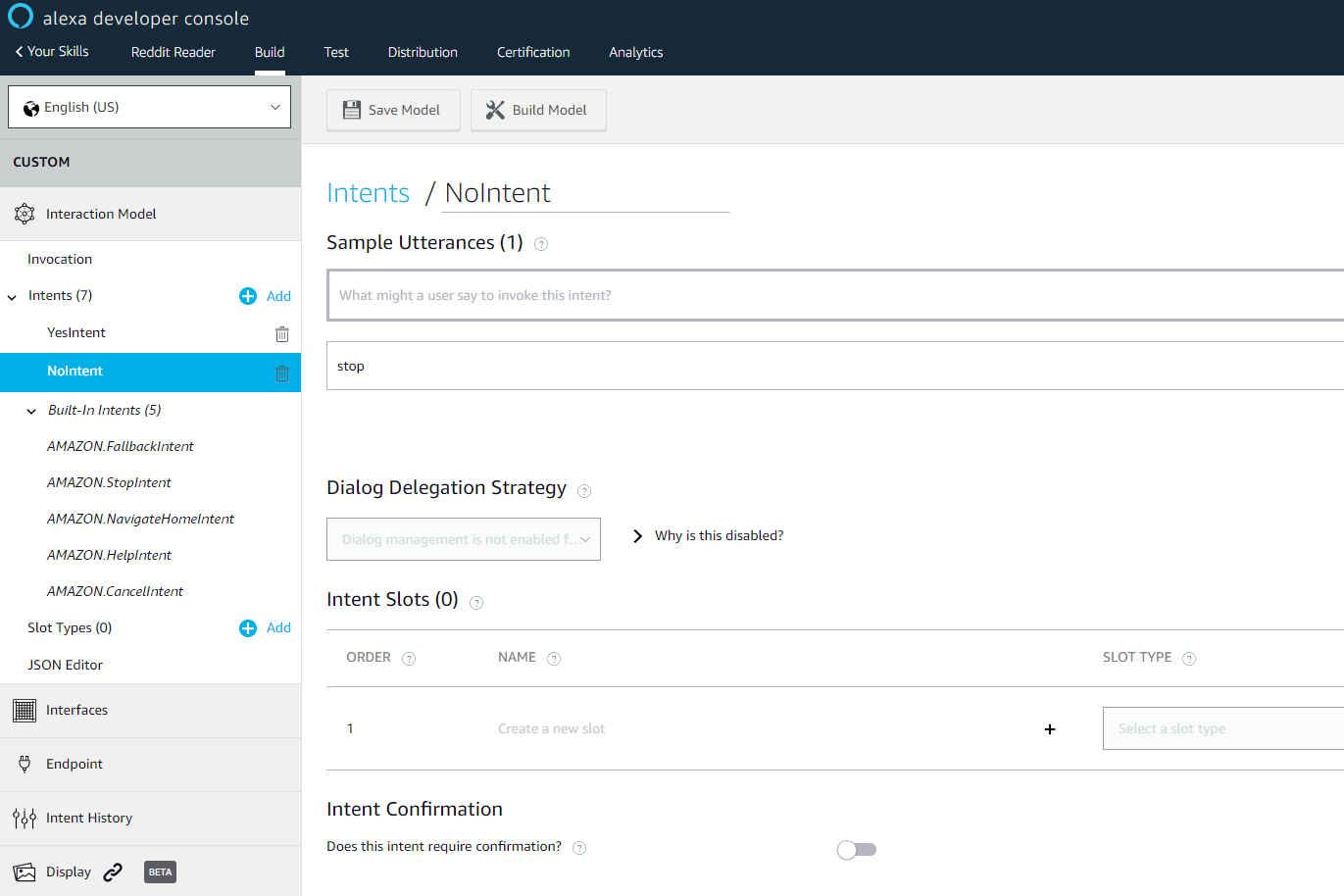This screenshot has width=1344, height=896.
Task: Click the sample utterance input field
Action: [835, 295]
